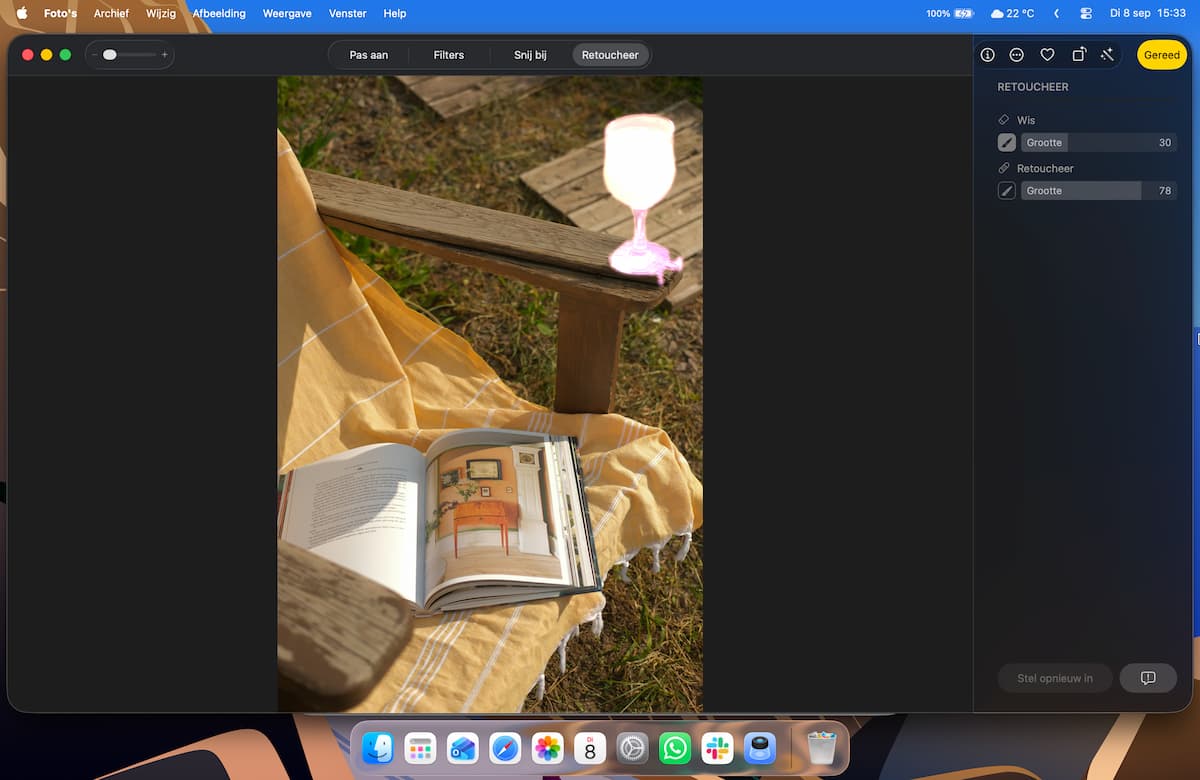Open the more options ellipsis icon
This screenshot has width=1200, height=780.
pyautogui.click(x=1017, y=55)
